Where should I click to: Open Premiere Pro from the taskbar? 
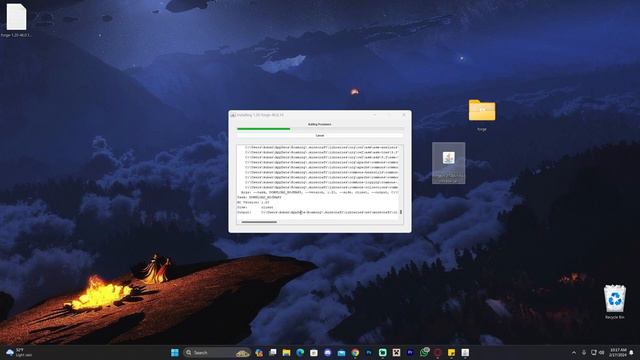410,352
